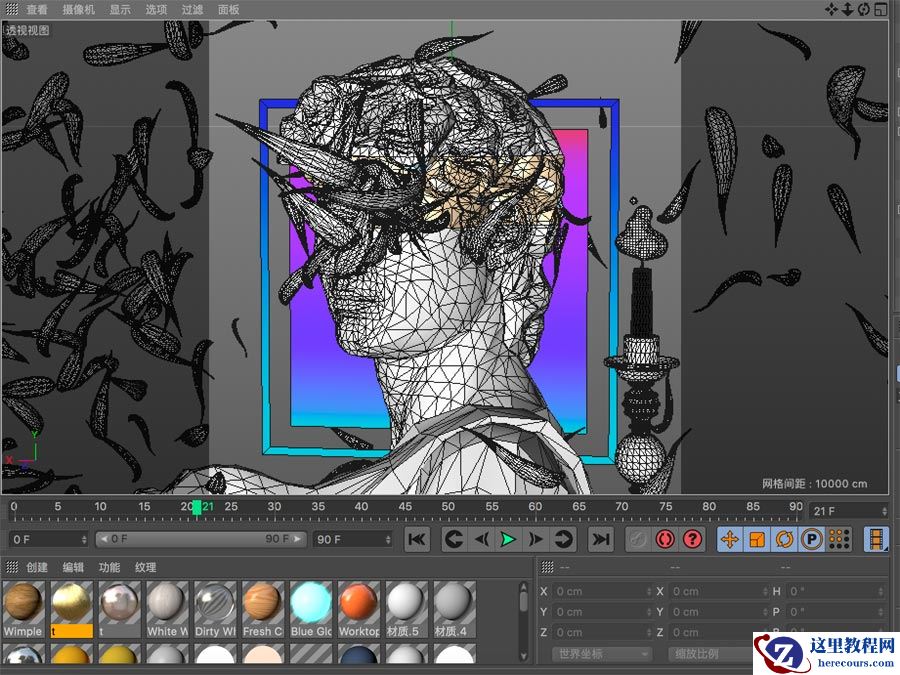Toggle the parameter keyframing P icon
Screen dimensions: 900x675
click(x=811, y=540)
